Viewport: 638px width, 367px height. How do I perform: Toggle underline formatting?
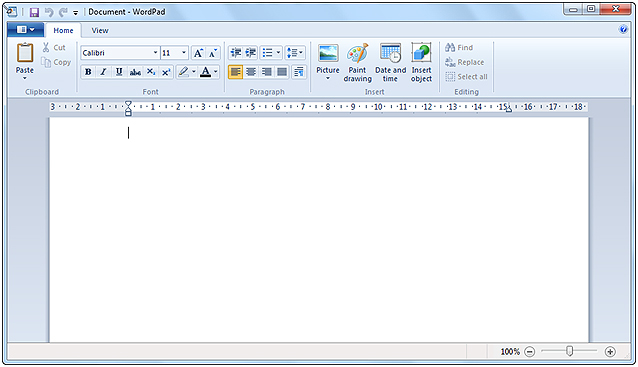[119, 72]
